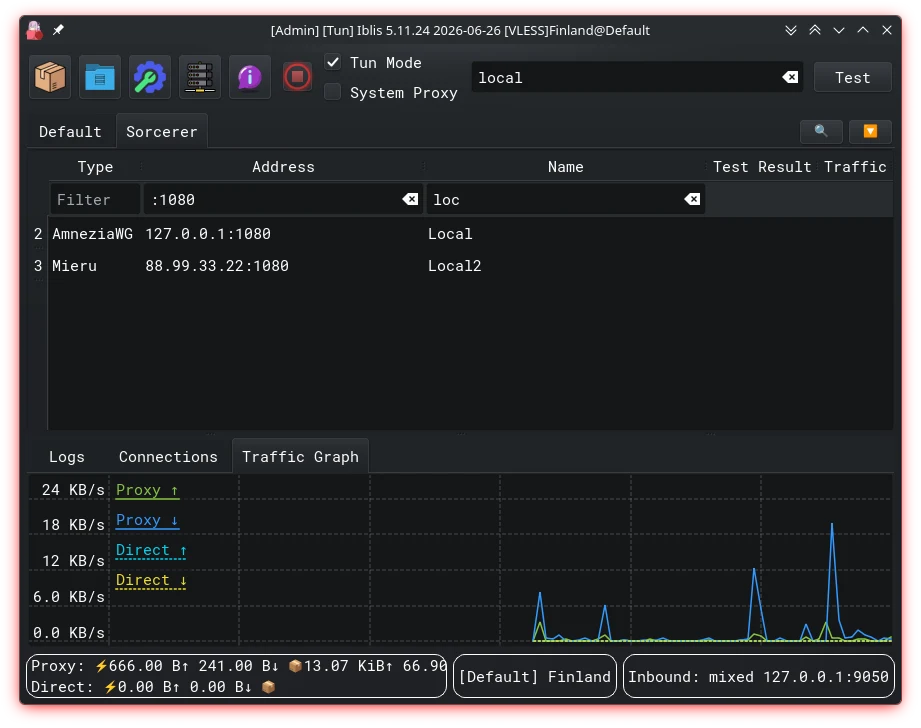
Task: Toggle Proxy upload graph legend
Action: [147, 490]
